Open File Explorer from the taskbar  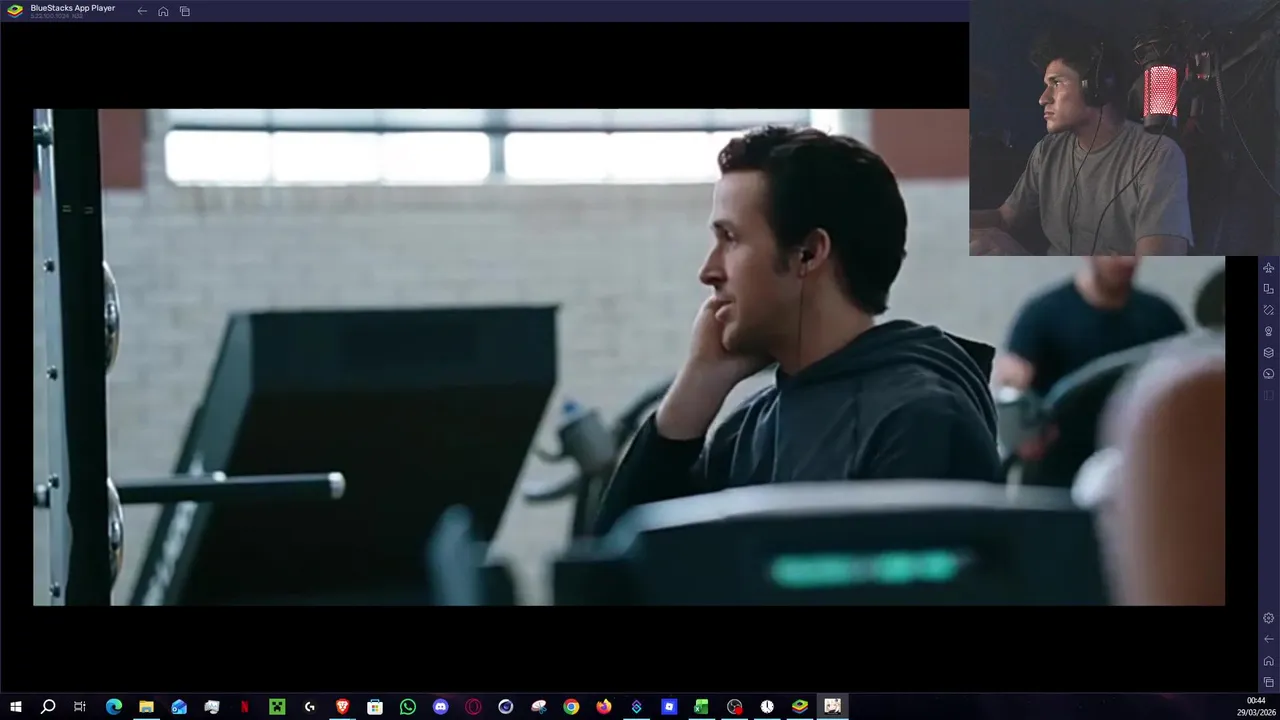(x=146, y=707)
